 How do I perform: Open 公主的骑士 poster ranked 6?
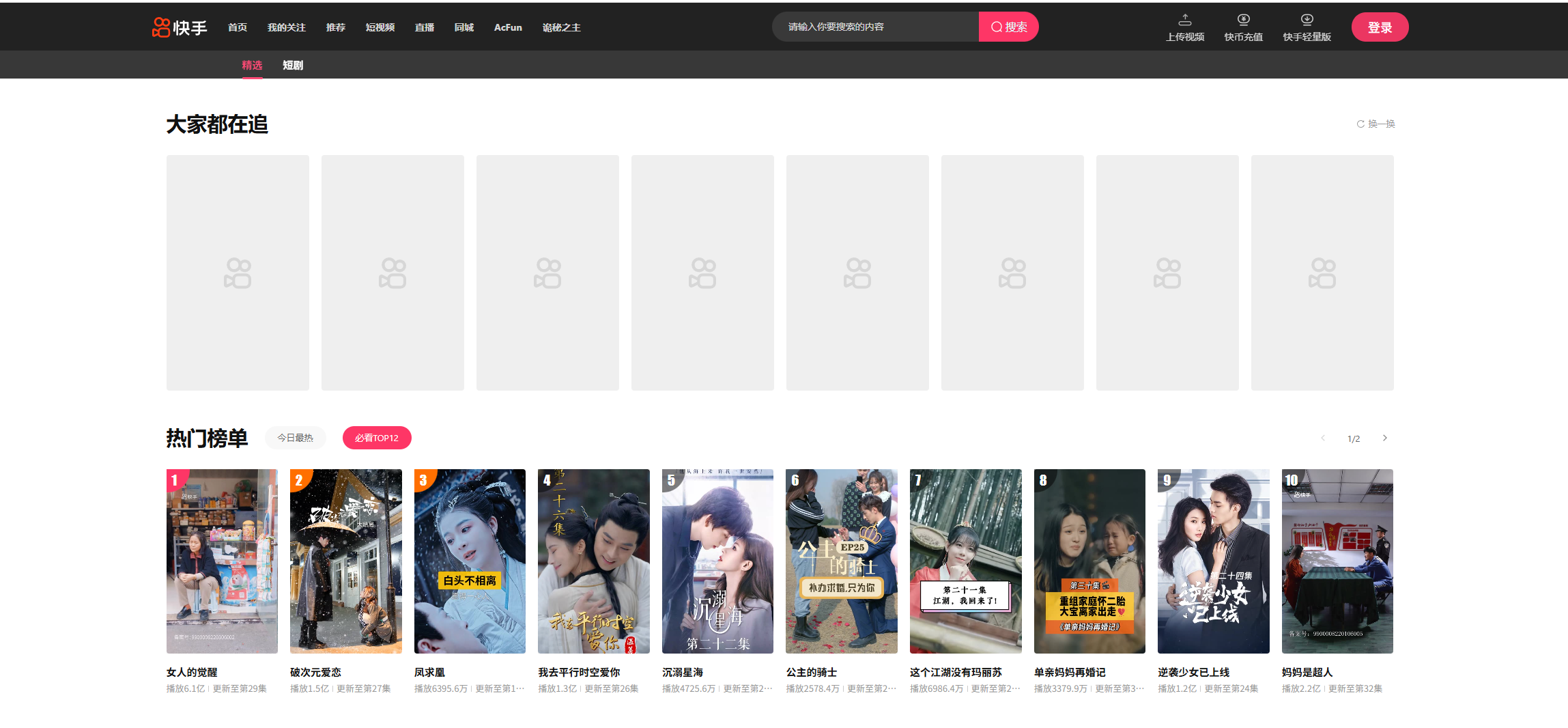842,561
